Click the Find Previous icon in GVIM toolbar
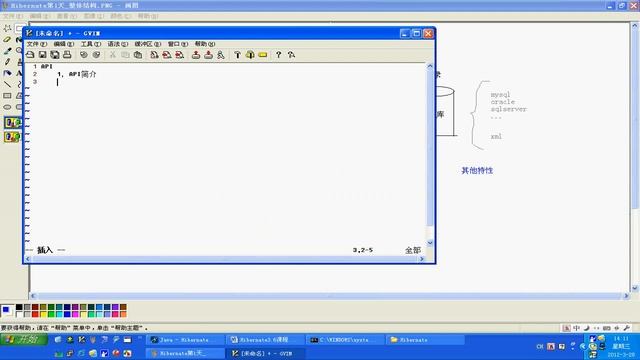The height and width of the screenshot is (360, 640). 179,55
